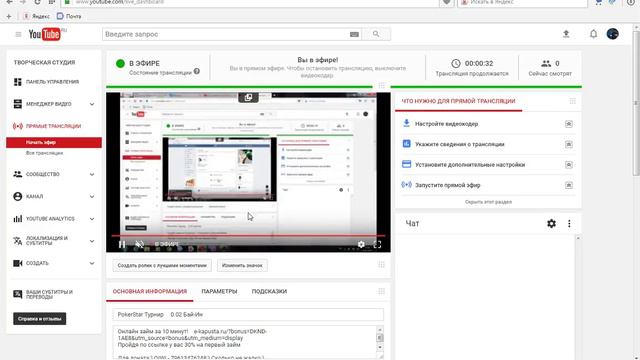Click the pop-out icon atop the video preview
640x360 pixels.
[x=248, y=98]
